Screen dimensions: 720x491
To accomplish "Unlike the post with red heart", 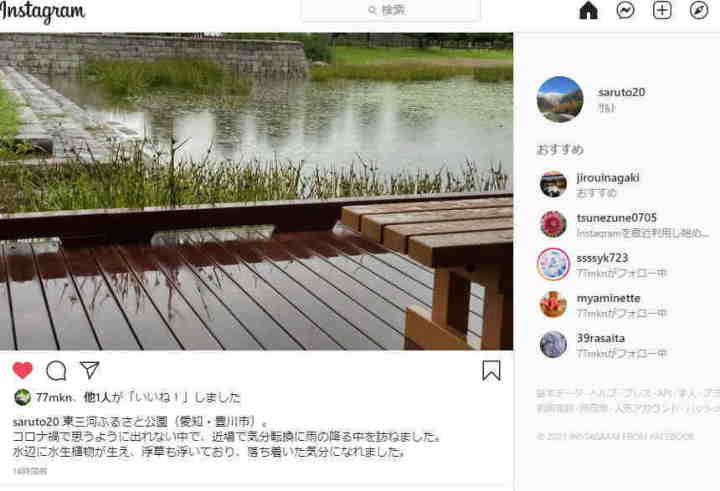I will pyautogui.click(x=22, y=370).
